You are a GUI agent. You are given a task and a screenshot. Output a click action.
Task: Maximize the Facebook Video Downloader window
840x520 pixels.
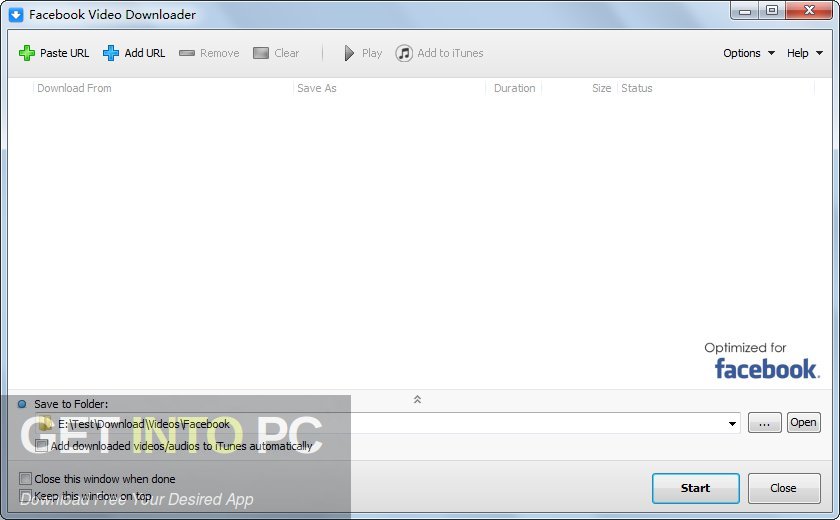click(x=771, y=11)
